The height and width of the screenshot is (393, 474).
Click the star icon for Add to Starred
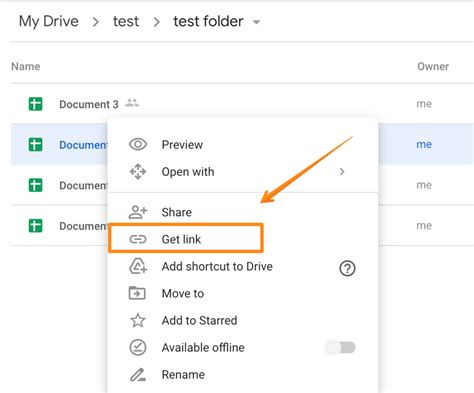[138, 320]
